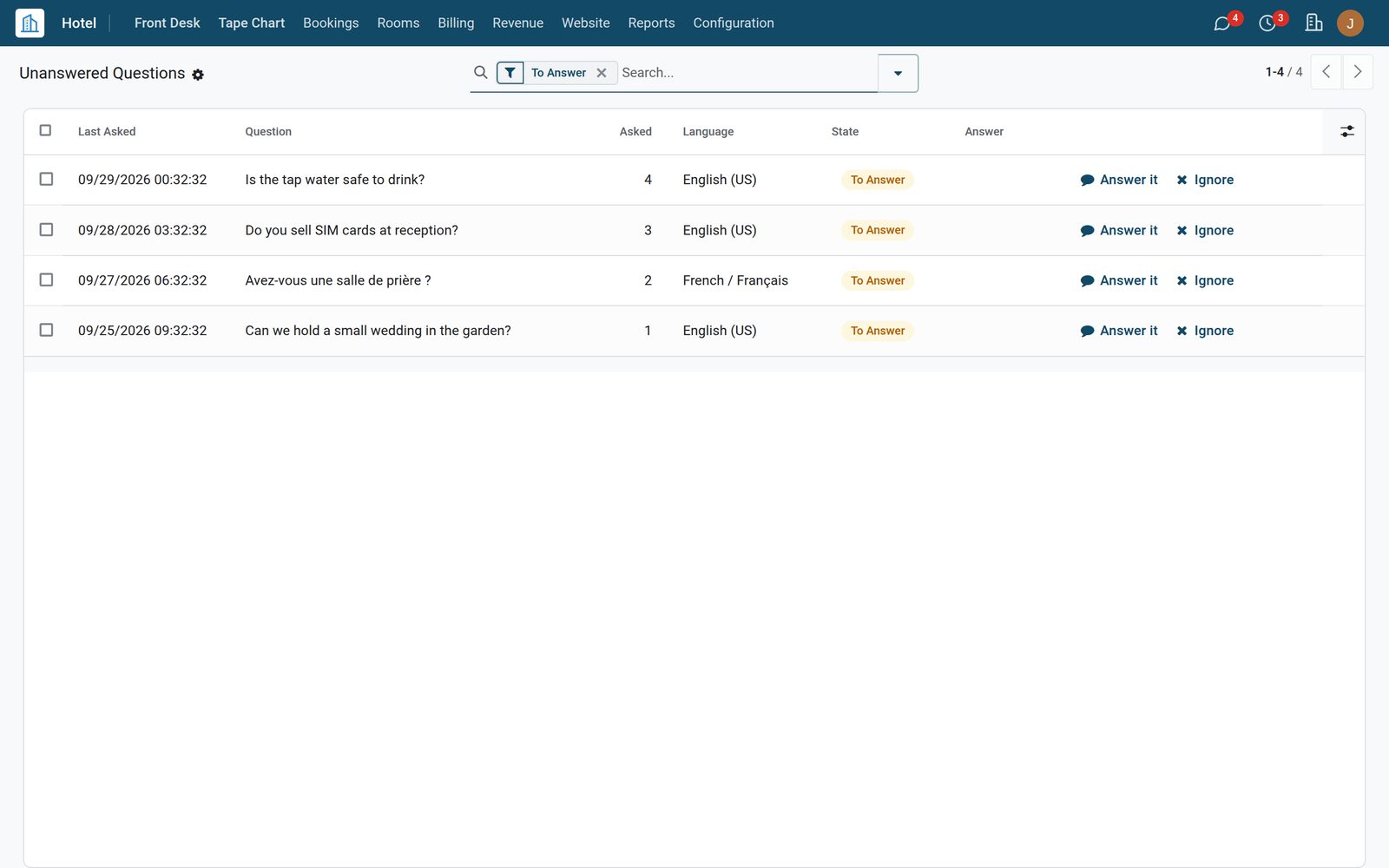
Task: Sort by Answer column header
Action: 984,132
